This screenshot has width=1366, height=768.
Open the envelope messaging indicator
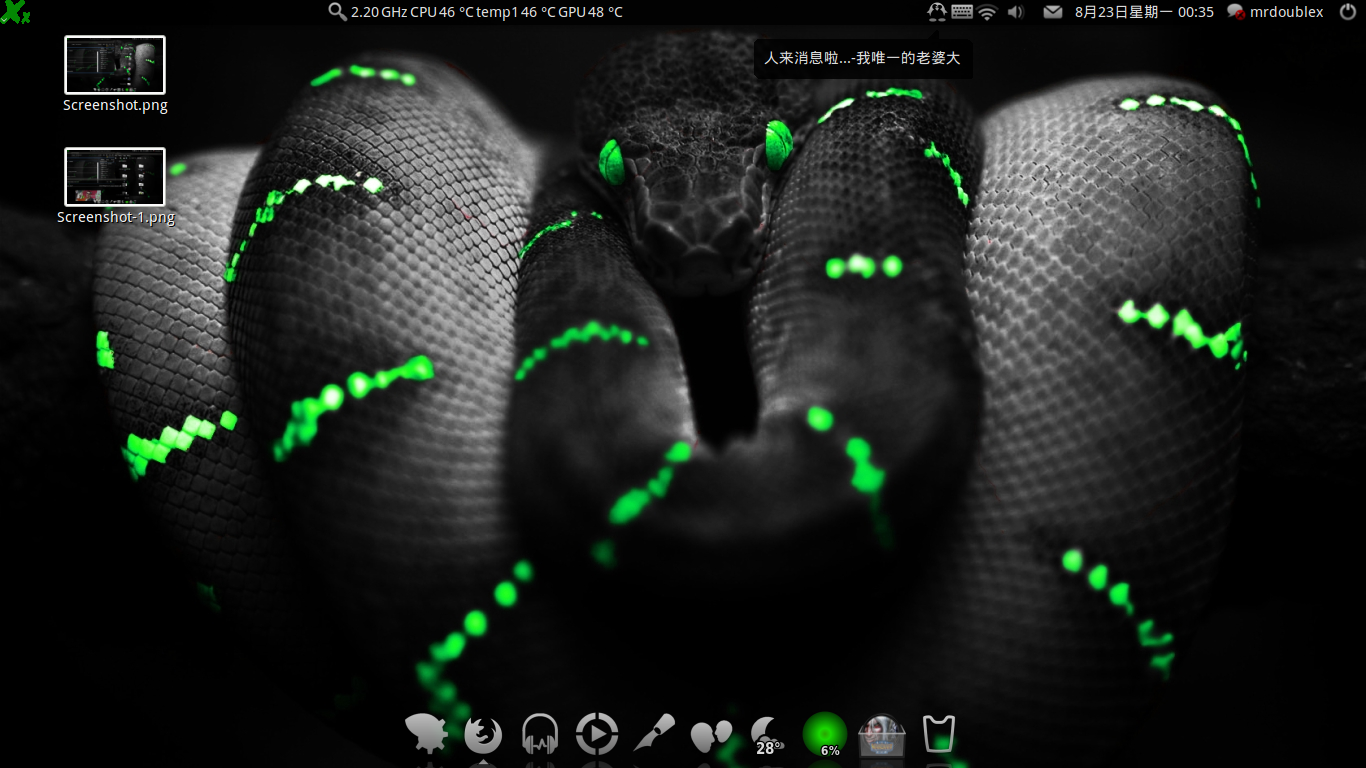(x=1053, y=12)
